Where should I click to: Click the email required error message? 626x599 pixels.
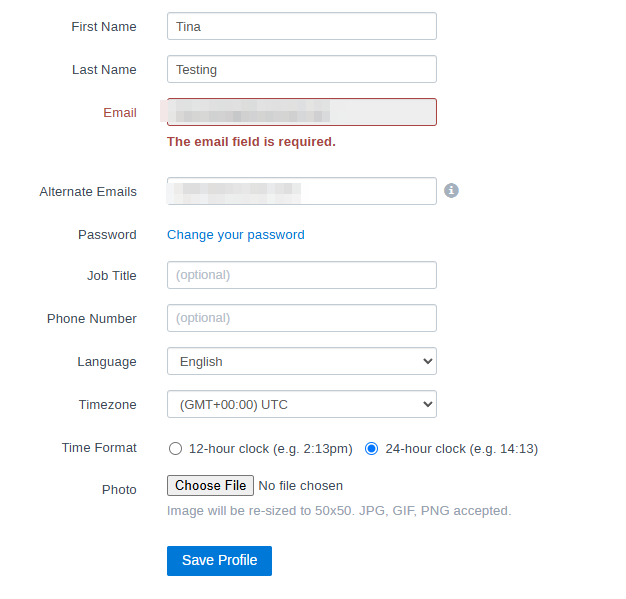click(x=251, y=142)
